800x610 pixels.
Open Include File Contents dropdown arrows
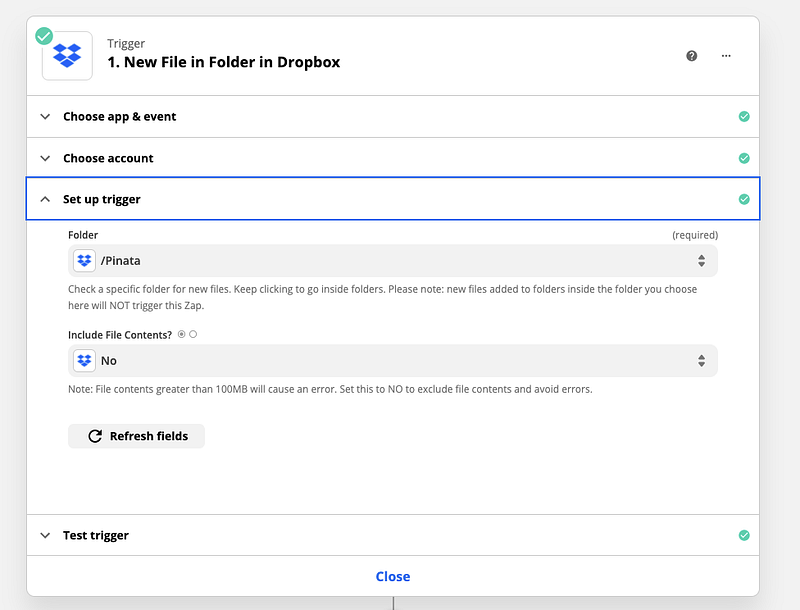(x=701, y=360)
